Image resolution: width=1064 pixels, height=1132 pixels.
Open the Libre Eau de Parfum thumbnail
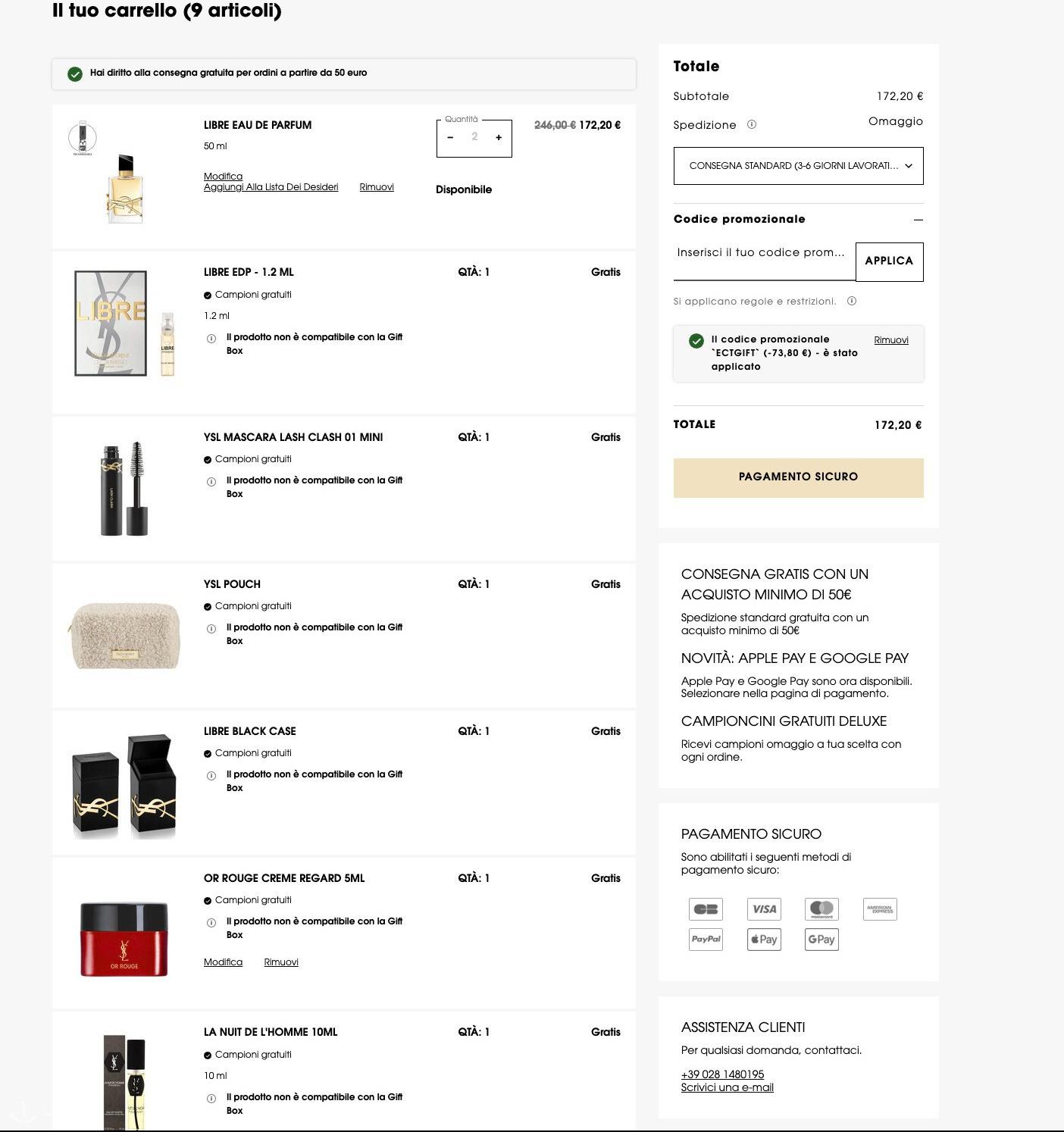click(124, 174)
